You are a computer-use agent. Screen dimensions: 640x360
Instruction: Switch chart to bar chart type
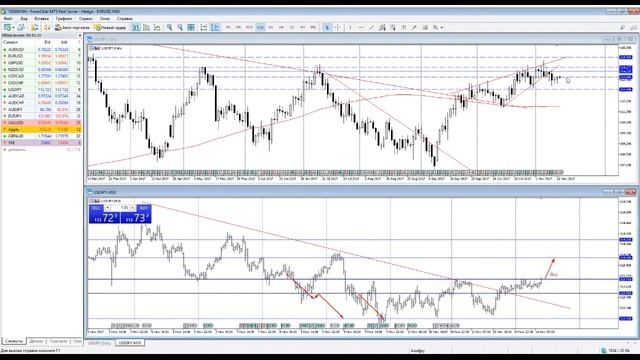(x=136, y=27)
